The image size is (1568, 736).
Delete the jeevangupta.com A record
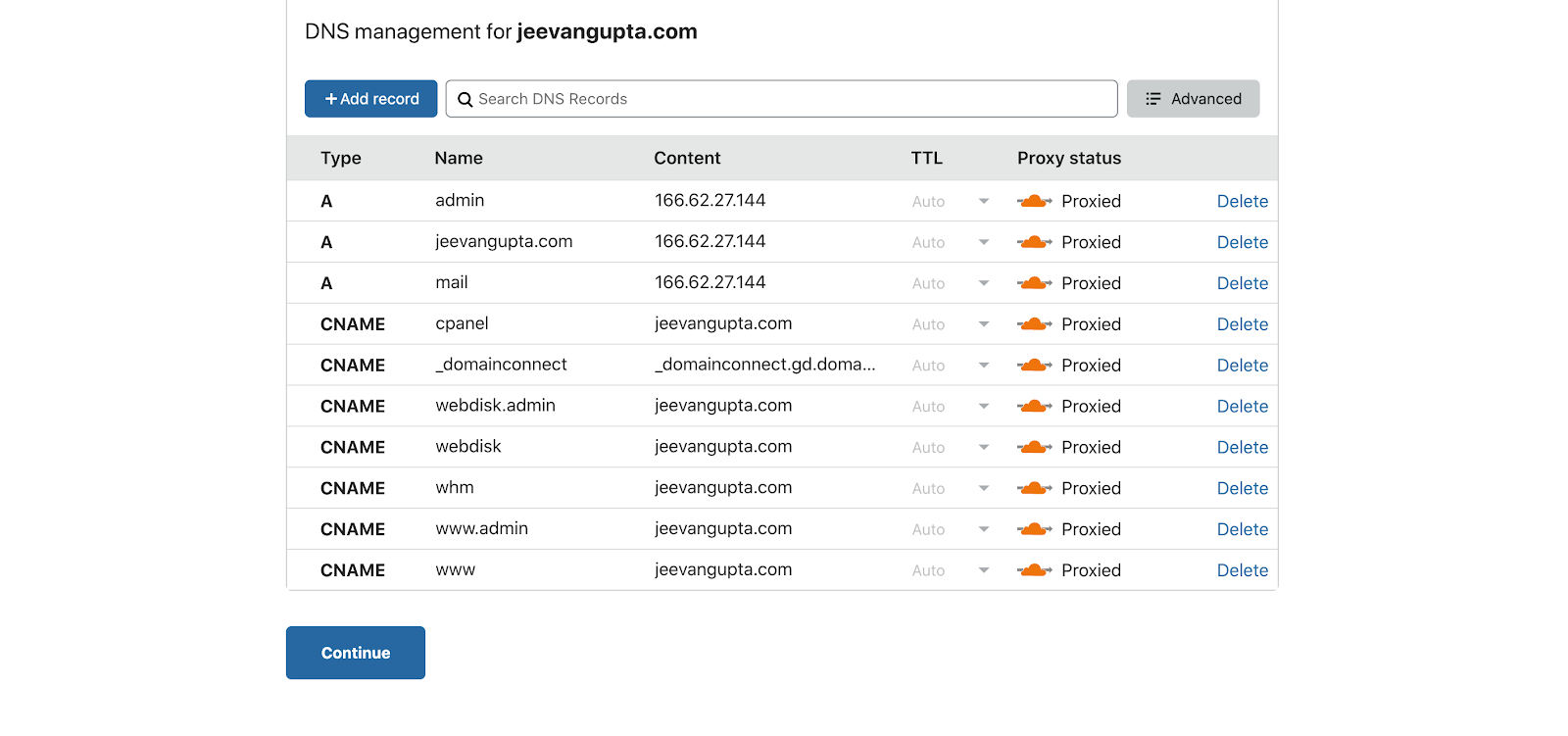point(1243,242)
